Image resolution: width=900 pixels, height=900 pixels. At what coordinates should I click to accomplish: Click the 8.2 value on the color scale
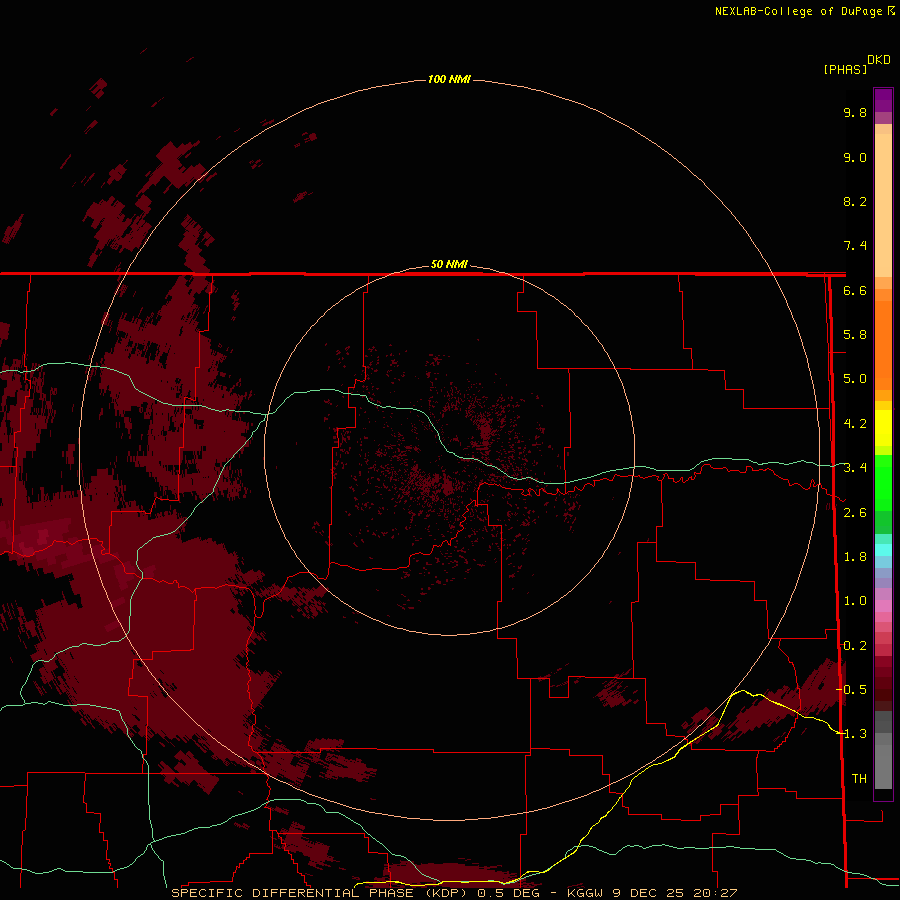pos(855,201)
